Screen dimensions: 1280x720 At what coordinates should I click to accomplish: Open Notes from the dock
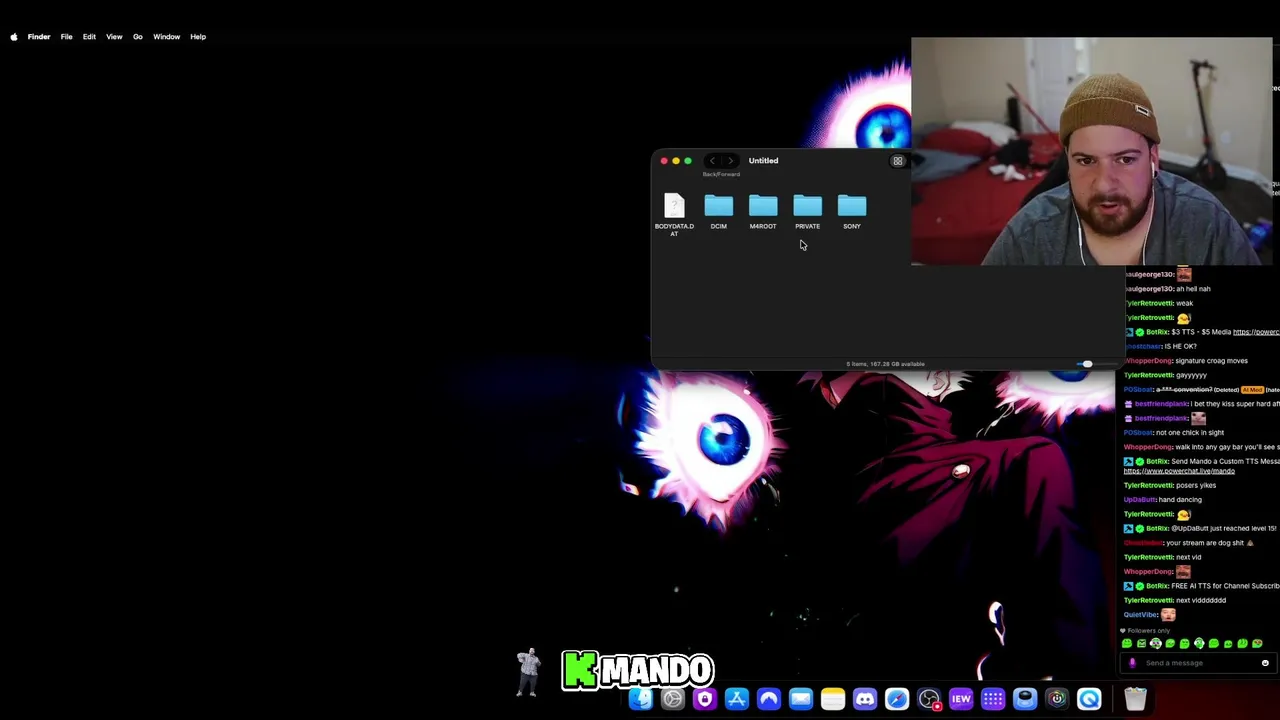[833, 699]
